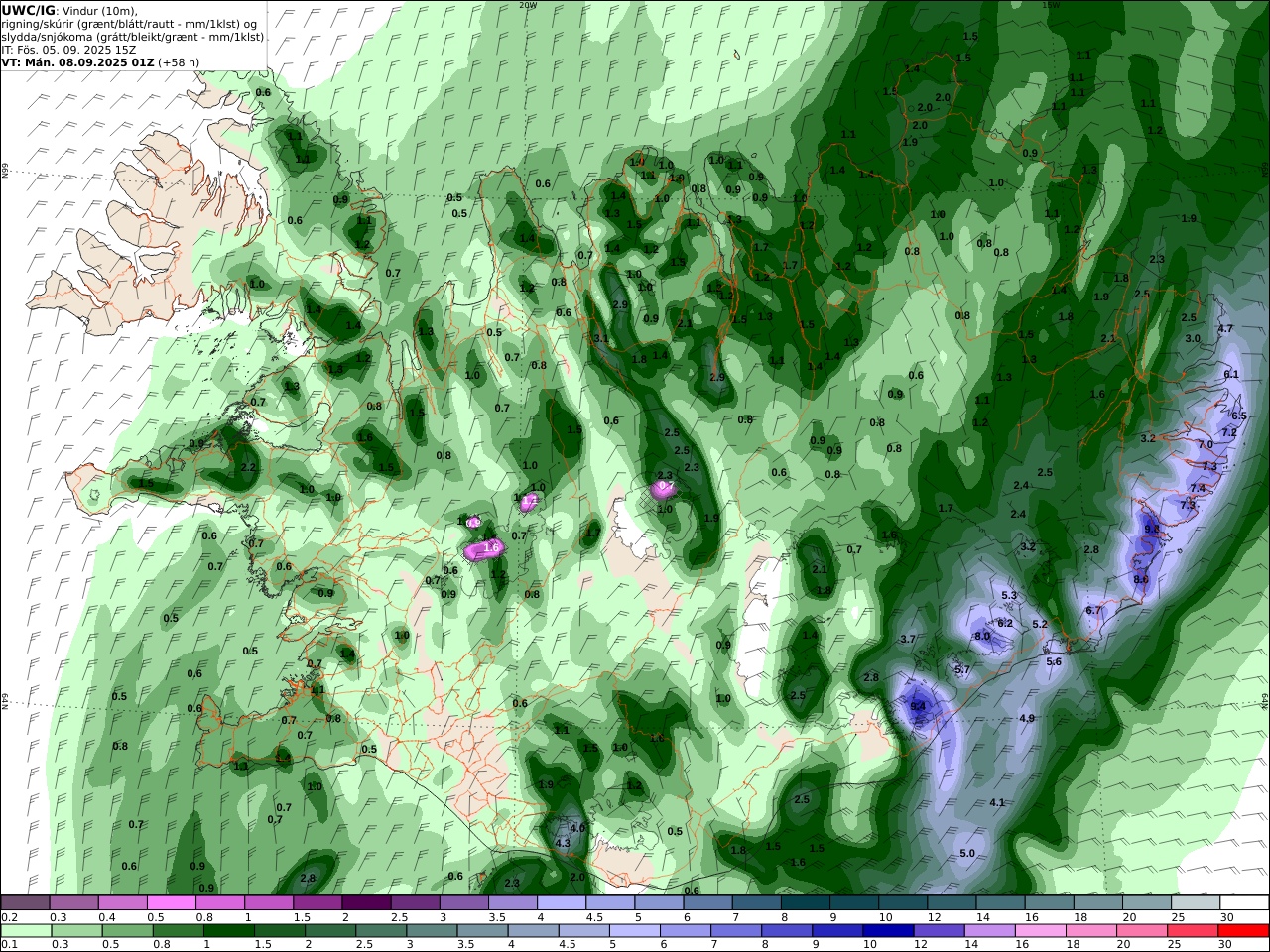1270x952 pixels.
Task: Click the rain legend swatch between 25 and 30
Action: click(x=1195, y=931)
